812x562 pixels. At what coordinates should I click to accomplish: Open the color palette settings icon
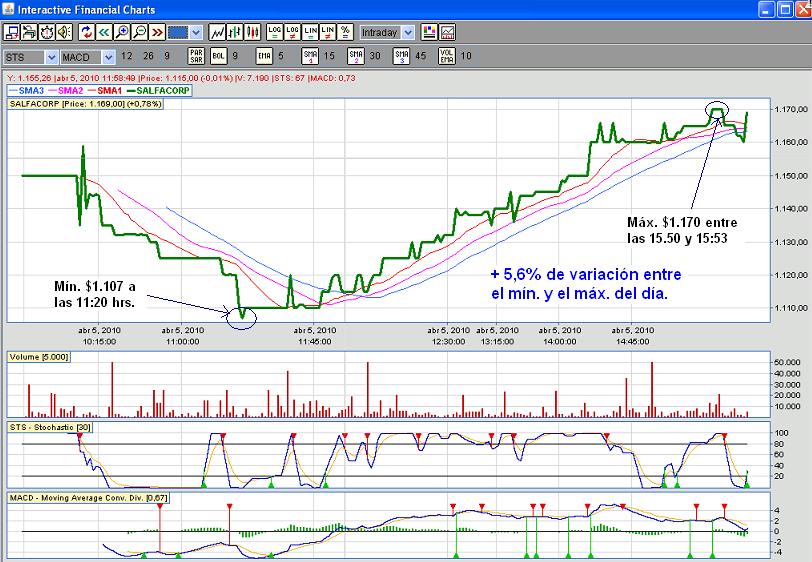tap(428, 32)
